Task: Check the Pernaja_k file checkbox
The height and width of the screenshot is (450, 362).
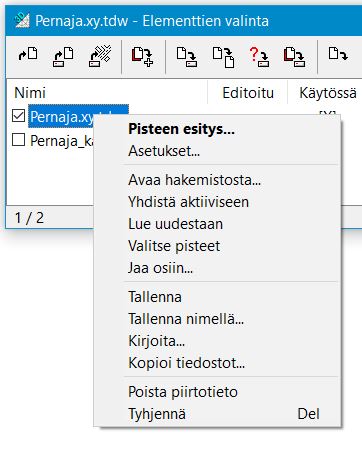Action: [x=18, y=140]
